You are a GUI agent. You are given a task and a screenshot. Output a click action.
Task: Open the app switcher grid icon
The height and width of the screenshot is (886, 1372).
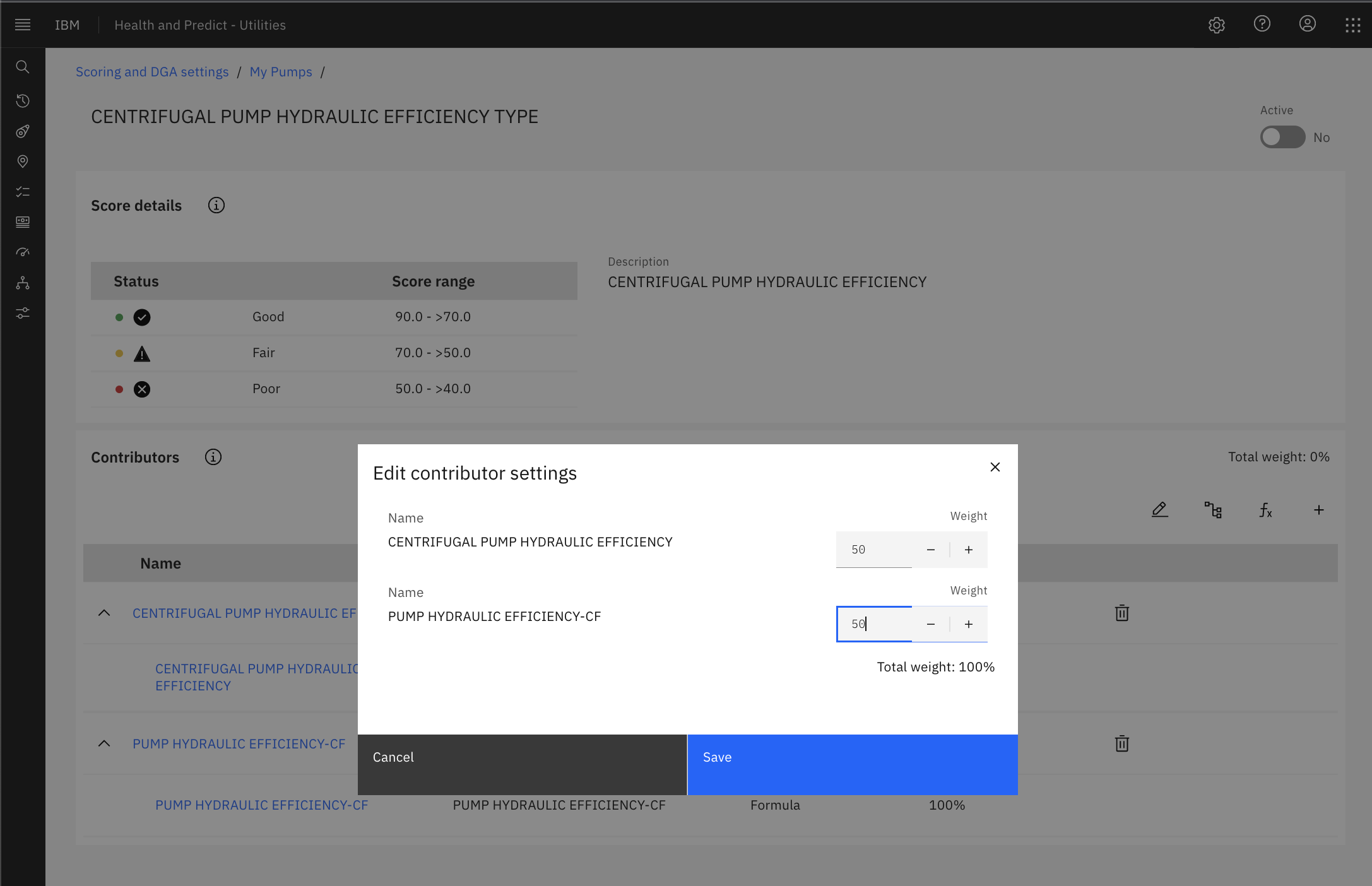[x=1352, y=25]
